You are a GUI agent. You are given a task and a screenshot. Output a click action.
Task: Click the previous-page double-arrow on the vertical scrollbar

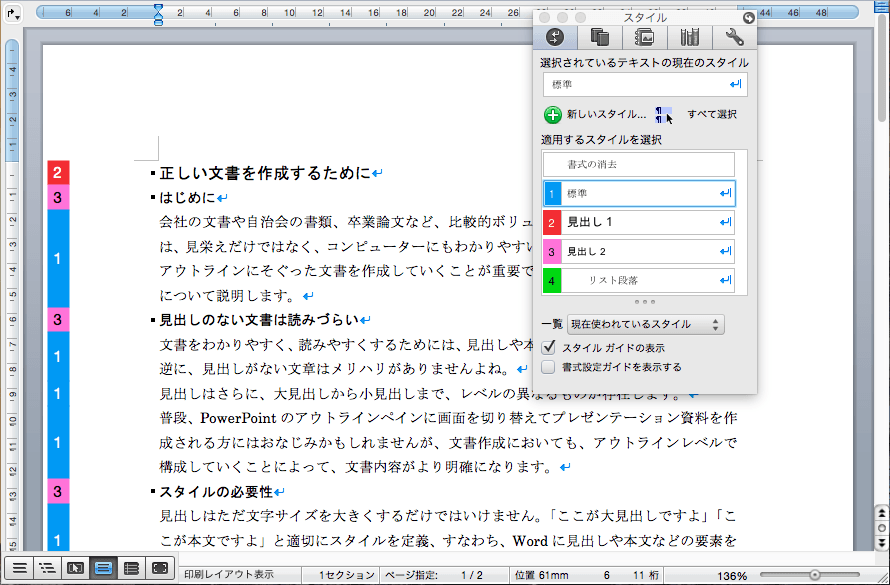coord(881,513)
